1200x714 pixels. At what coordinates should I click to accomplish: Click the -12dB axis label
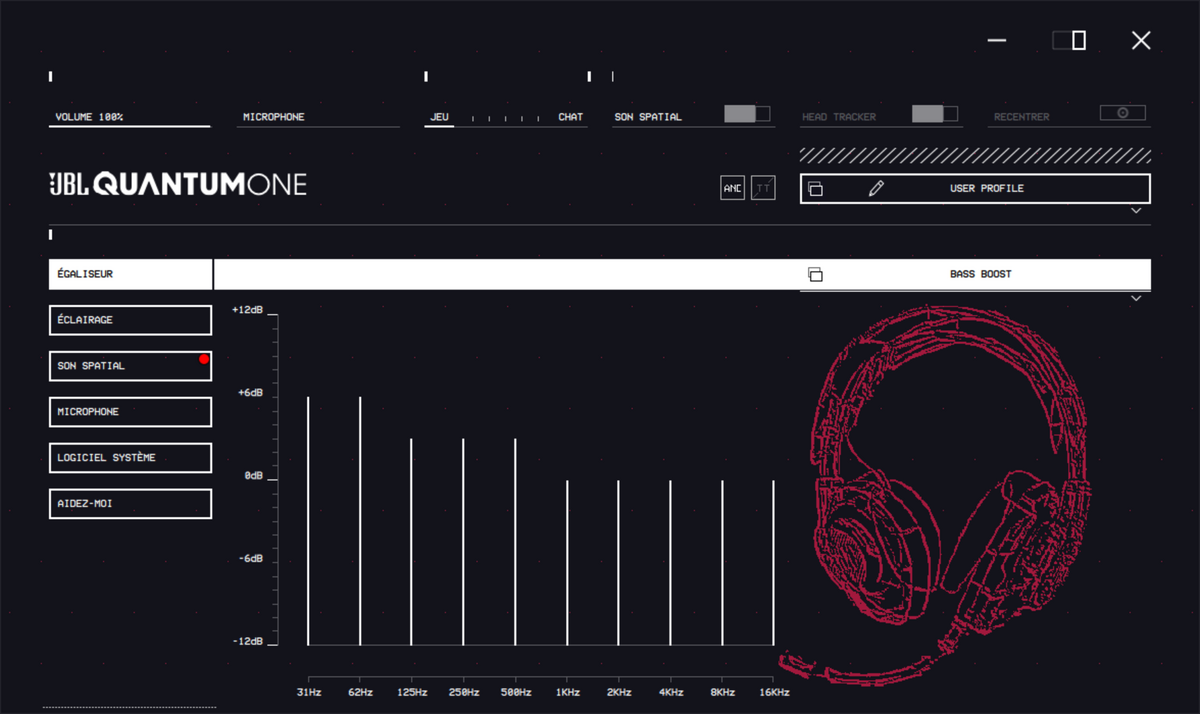(247, 642)
